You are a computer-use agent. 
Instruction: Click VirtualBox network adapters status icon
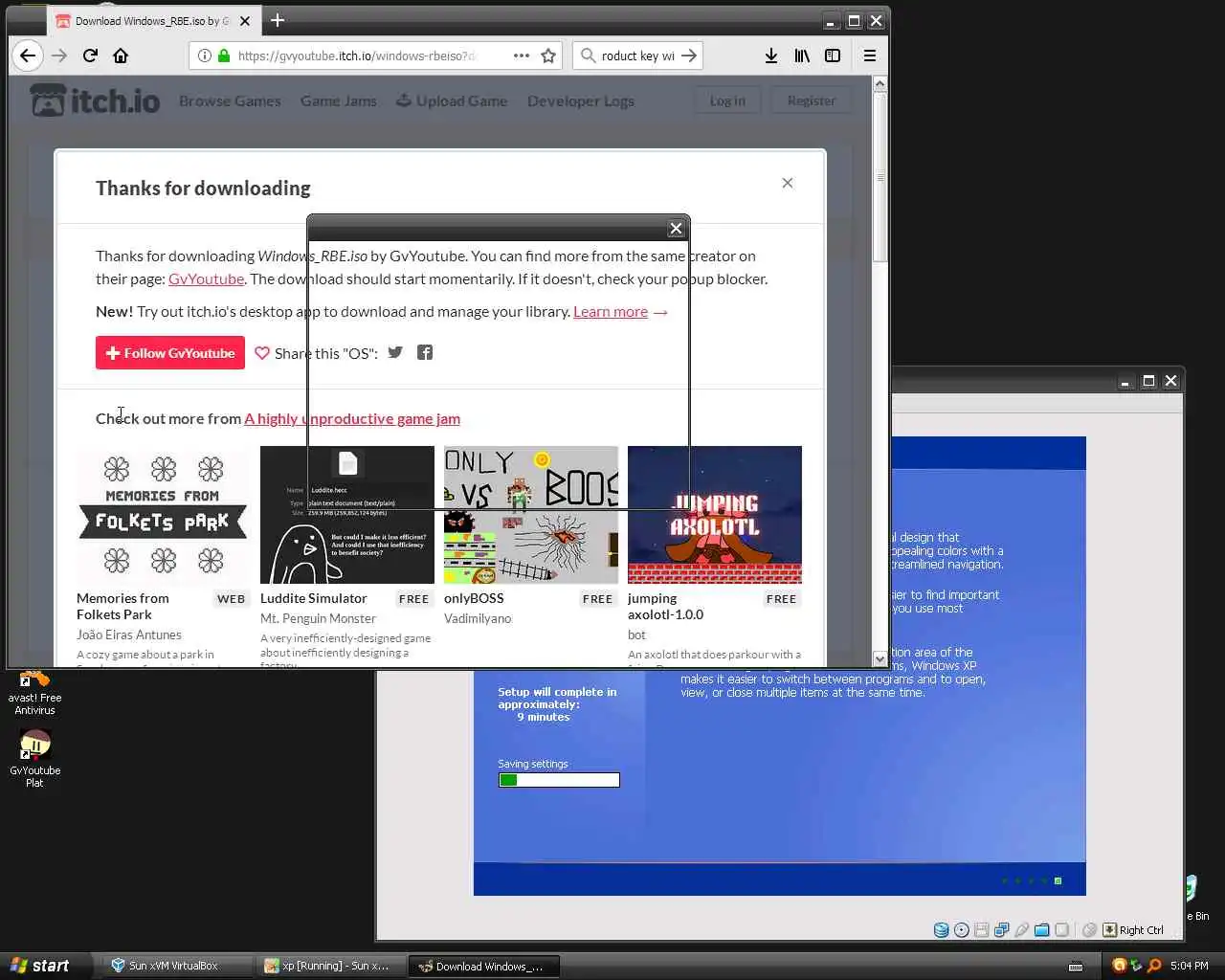(1001, 930)
